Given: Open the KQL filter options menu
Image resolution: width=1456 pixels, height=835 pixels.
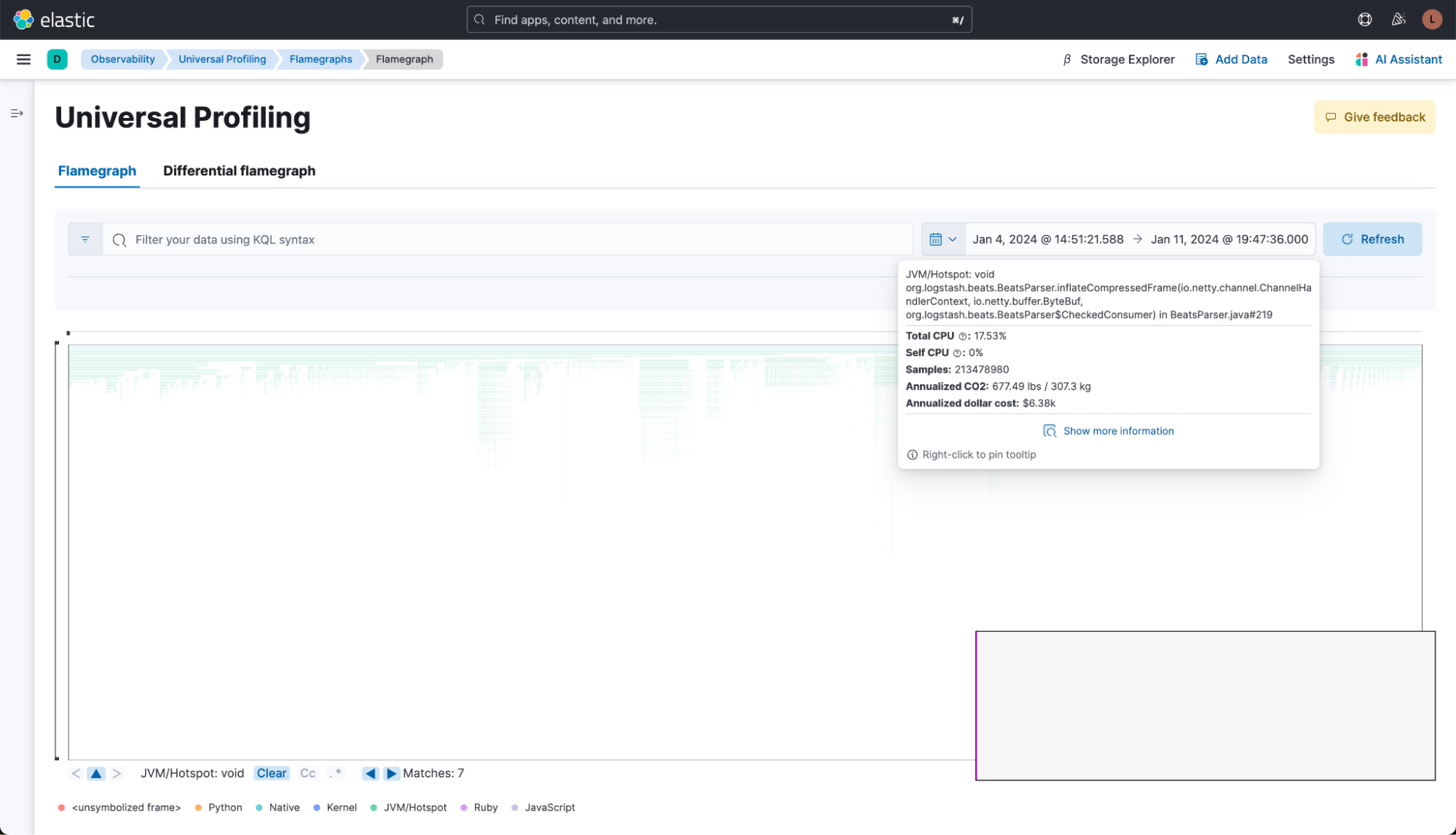Looking at the screenshot, I should [x=85, y=240].
